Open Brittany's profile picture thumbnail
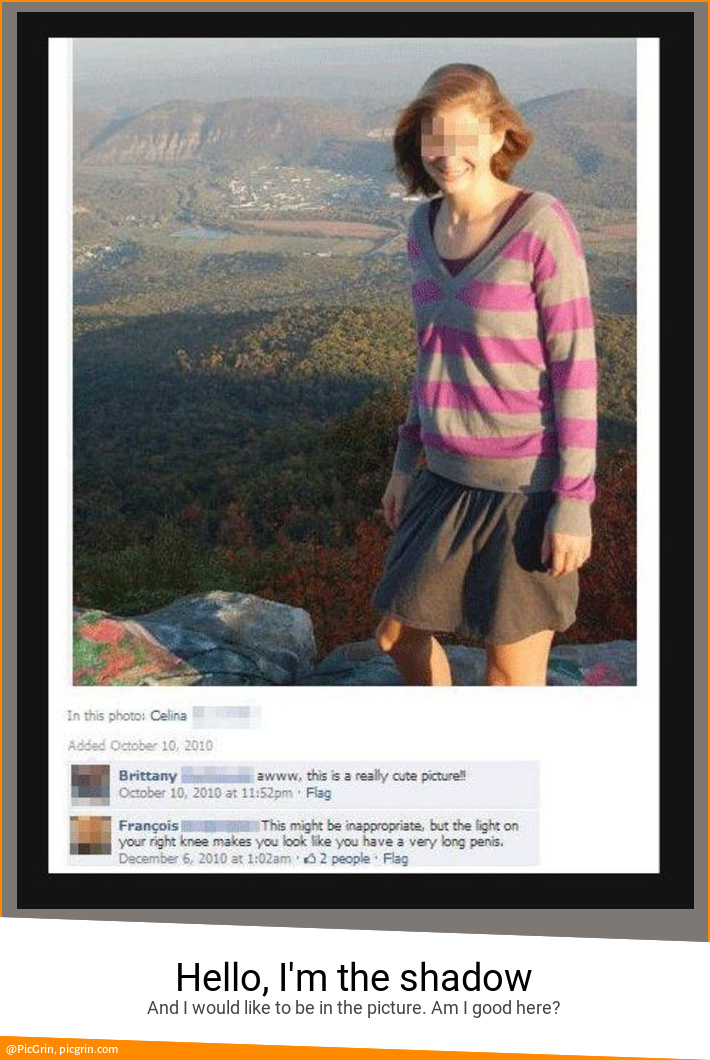 coord(91,784)
